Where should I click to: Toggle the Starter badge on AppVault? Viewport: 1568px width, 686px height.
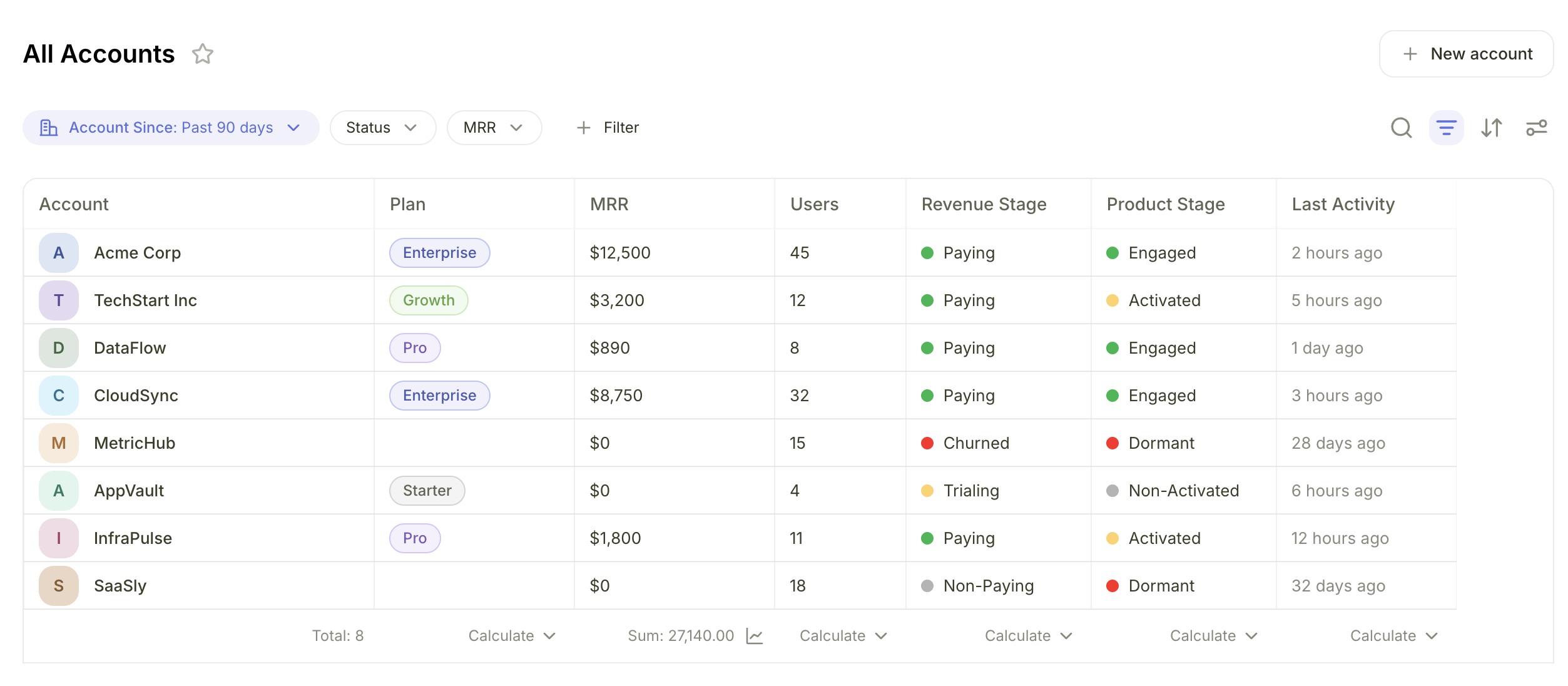click(427, 490)
